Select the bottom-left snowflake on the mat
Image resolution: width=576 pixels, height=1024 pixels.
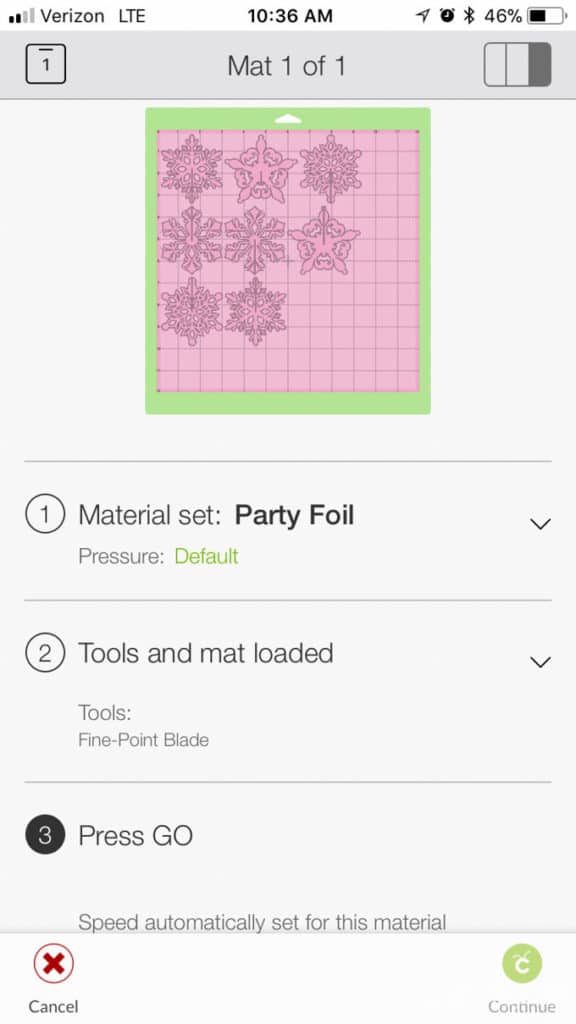[x=192, y=311]
